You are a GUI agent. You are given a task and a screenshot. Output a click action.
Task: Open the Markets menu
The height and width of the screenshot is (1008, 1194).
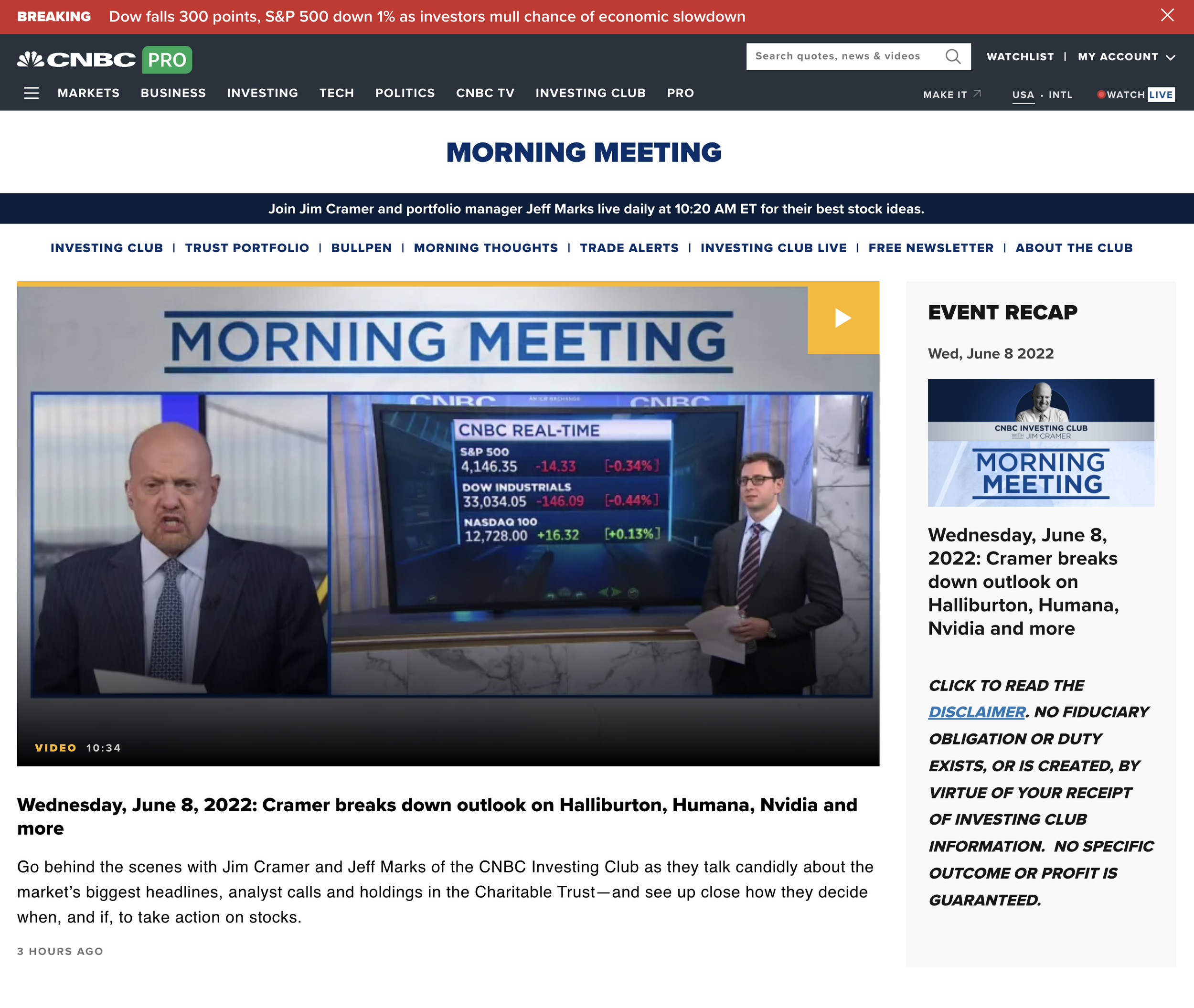[88, 93]
